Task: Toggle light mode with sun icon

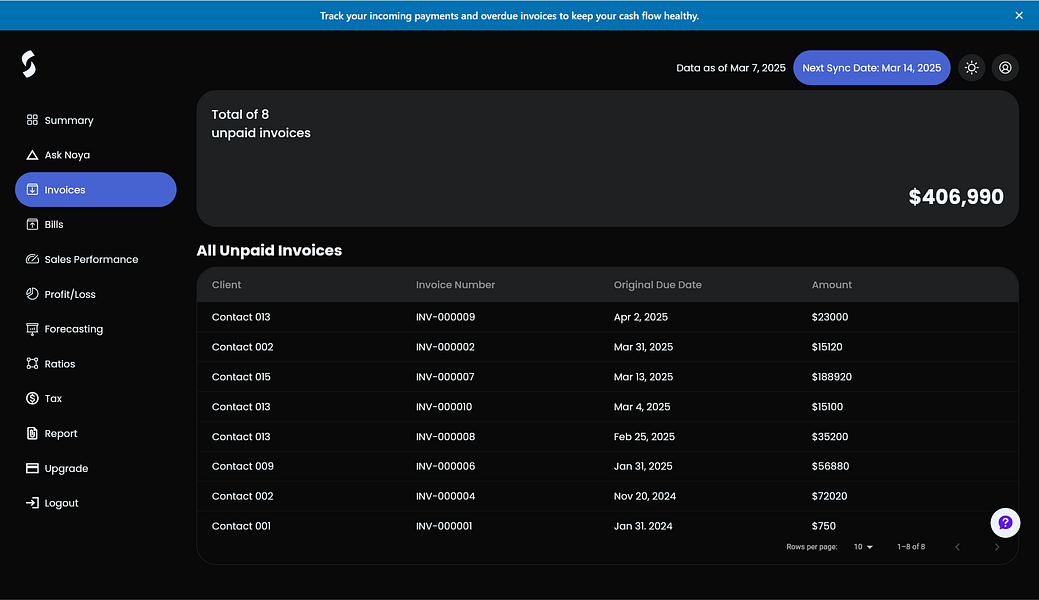Action: coord(971,68)
